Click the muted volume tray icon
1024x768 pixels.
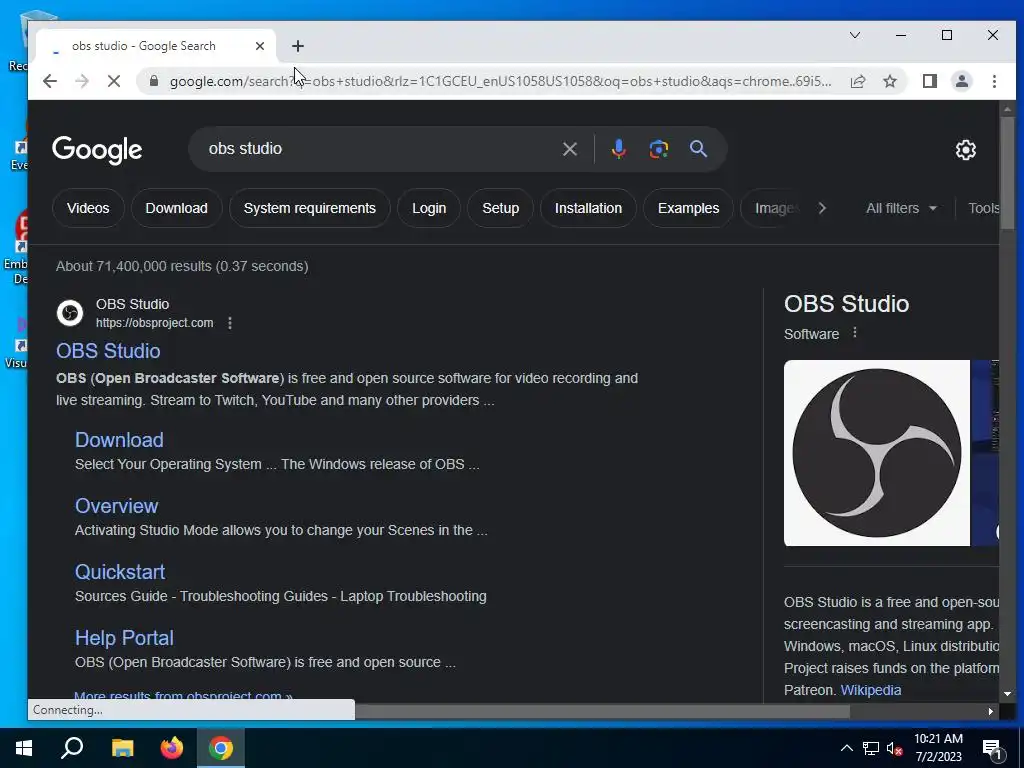pos(895,748)
